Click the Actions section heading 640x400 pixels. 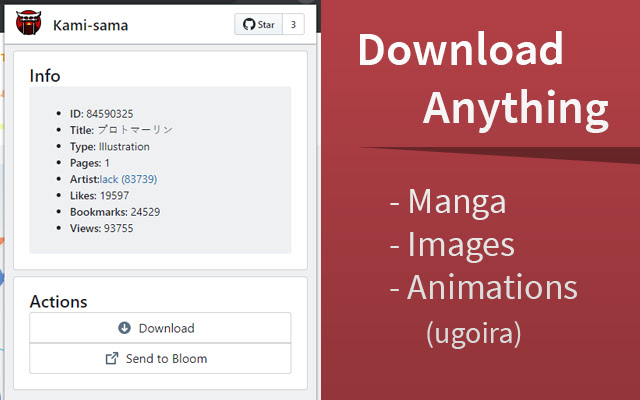(x=58, y=302)
